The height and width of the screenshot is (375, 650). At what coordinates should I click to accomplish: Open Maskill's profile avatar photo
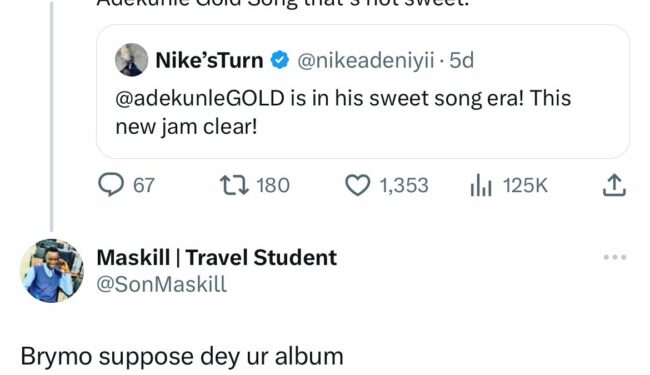click(x=52, y=271)
